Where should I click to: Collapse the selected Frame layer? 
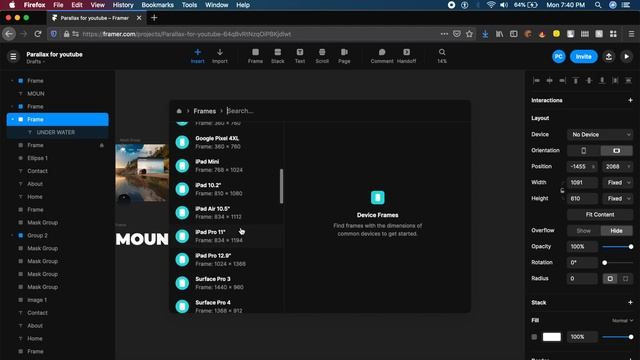(x=12, y=120)
